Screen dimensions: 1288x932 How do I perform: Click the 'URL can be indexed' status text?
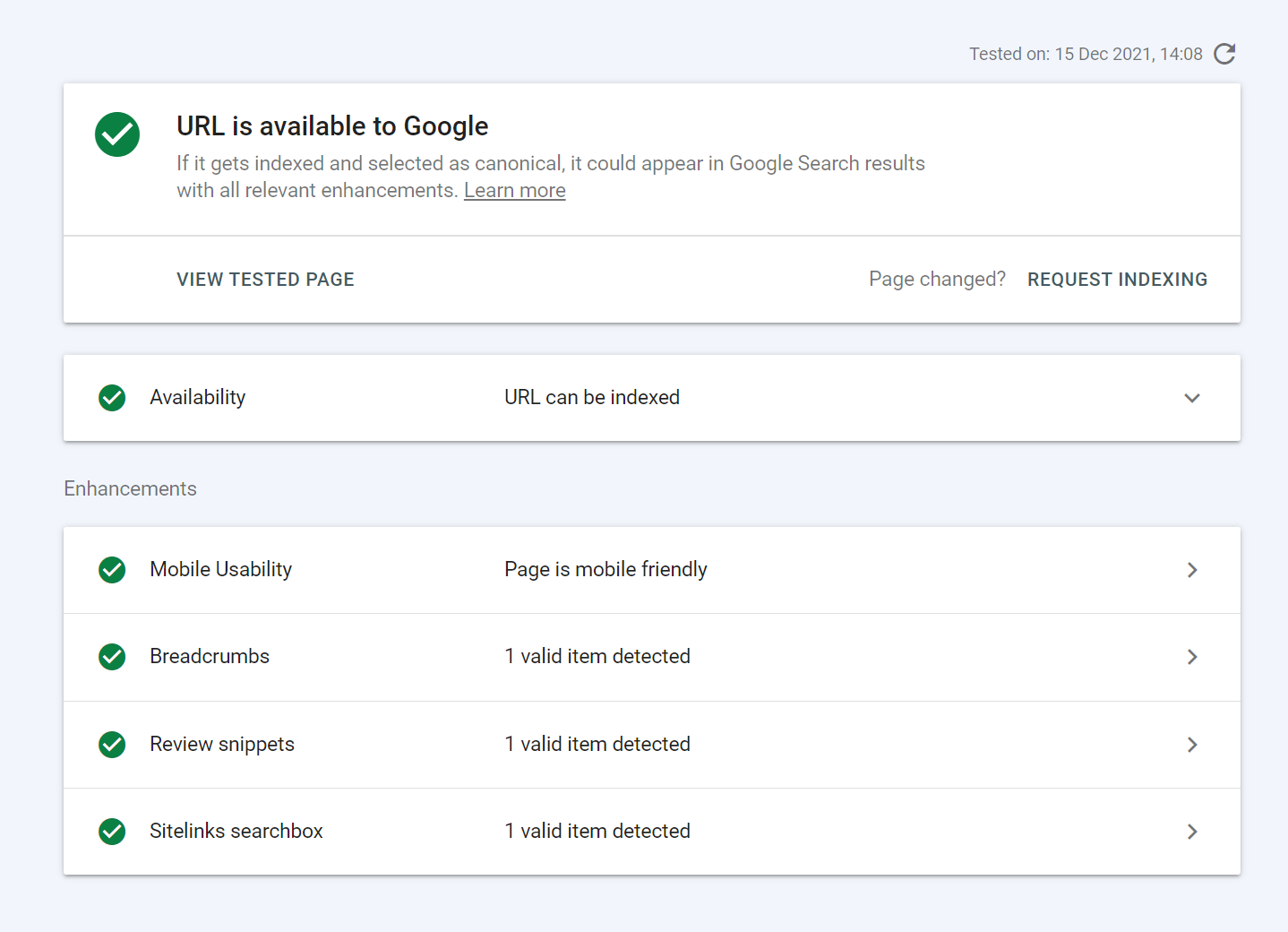(592, 398)
